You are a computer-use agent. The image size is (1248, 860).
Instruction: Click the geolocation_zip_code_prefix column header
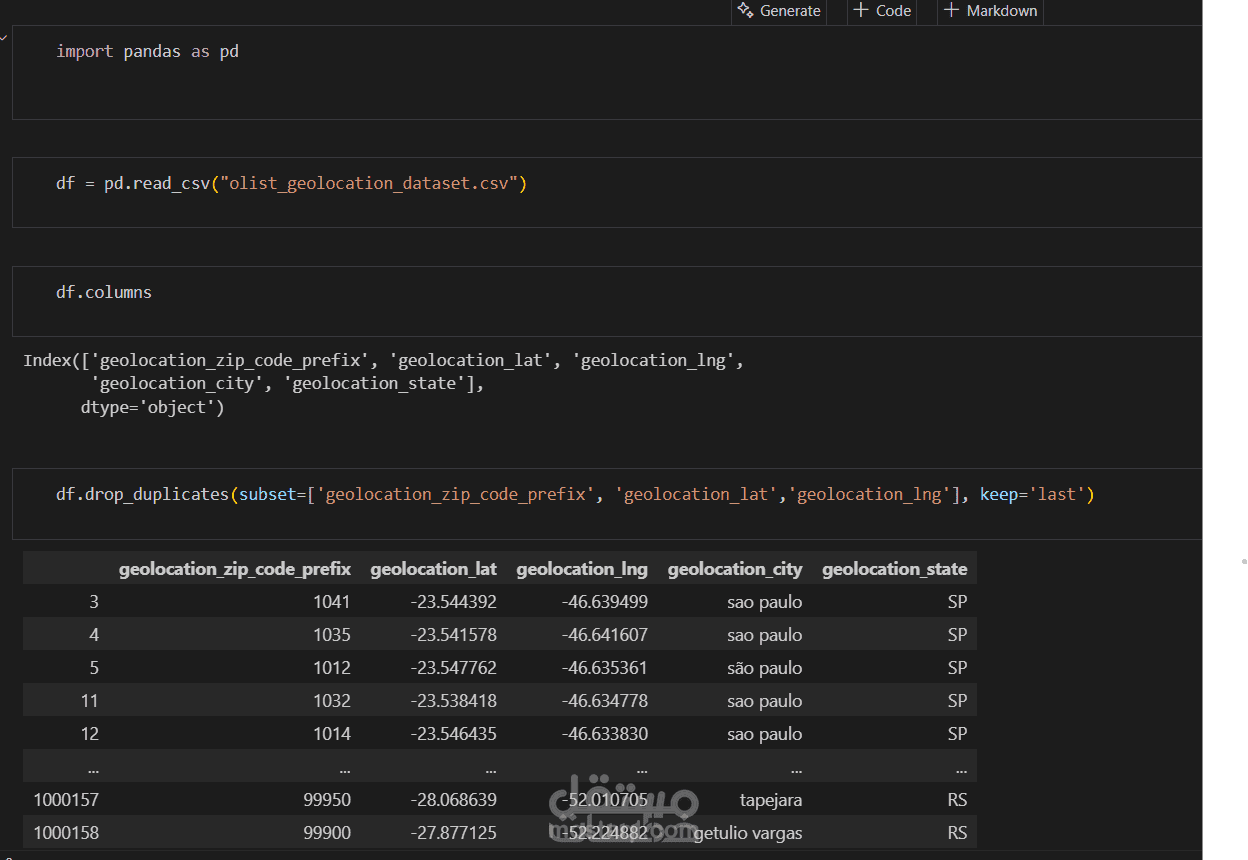234,569
